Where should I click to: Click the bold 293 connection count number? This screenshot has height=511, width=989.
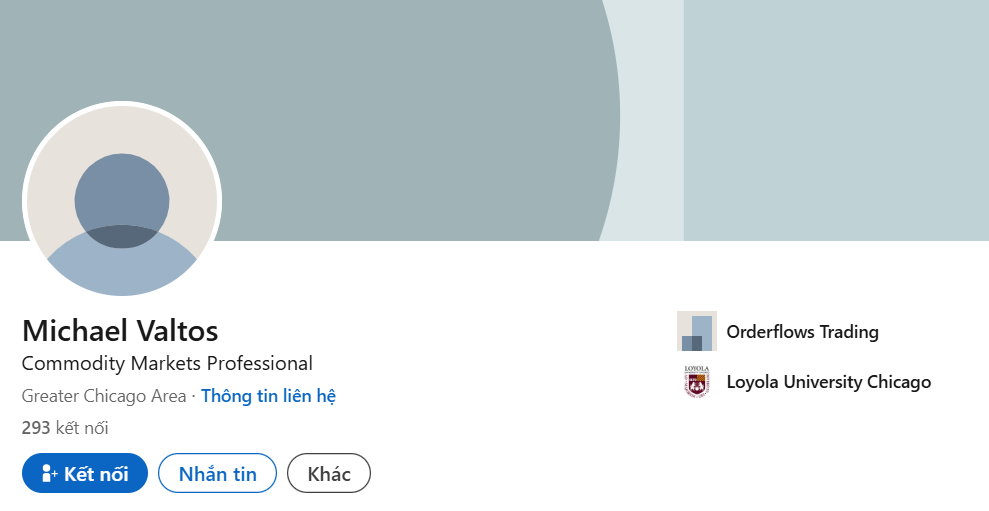[x=36, y=428]
